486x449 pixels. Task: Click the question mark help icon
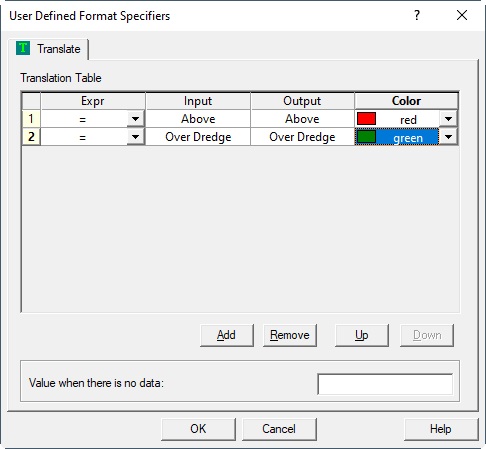[417, 15]
